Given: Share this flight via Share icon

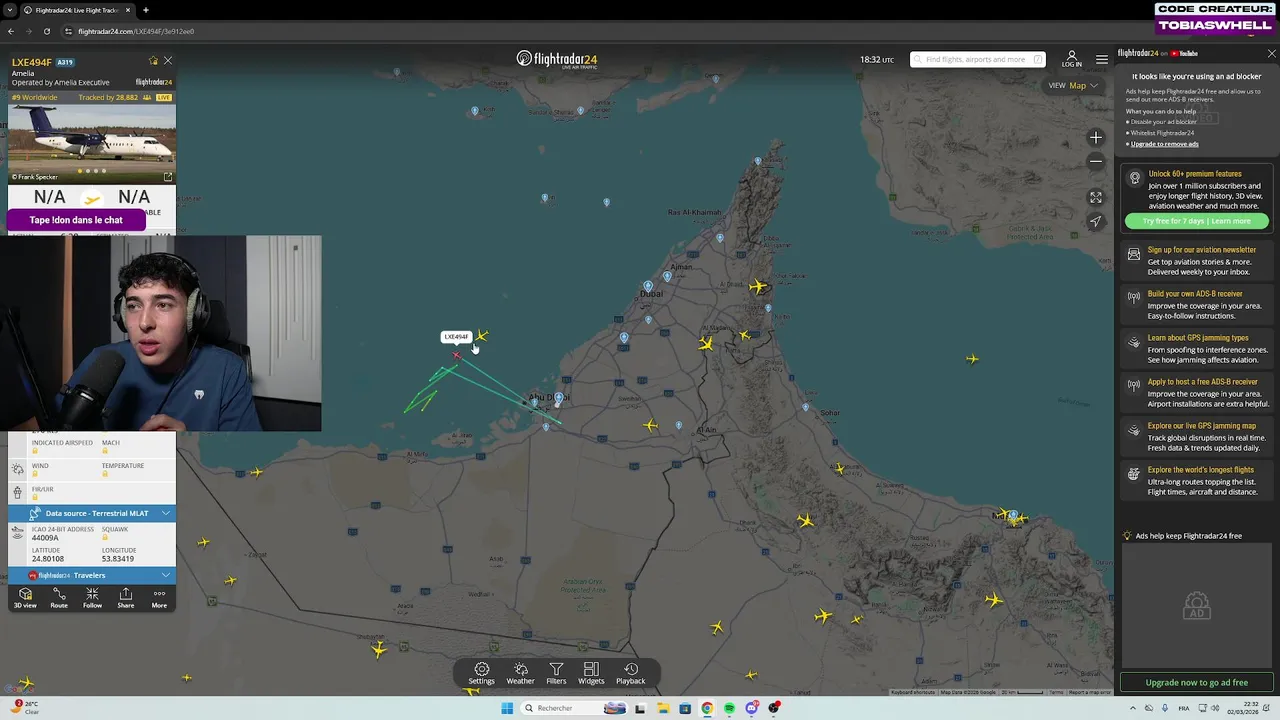Looking at the screenshot, I should pyautogui.click(x=126, y=597).
